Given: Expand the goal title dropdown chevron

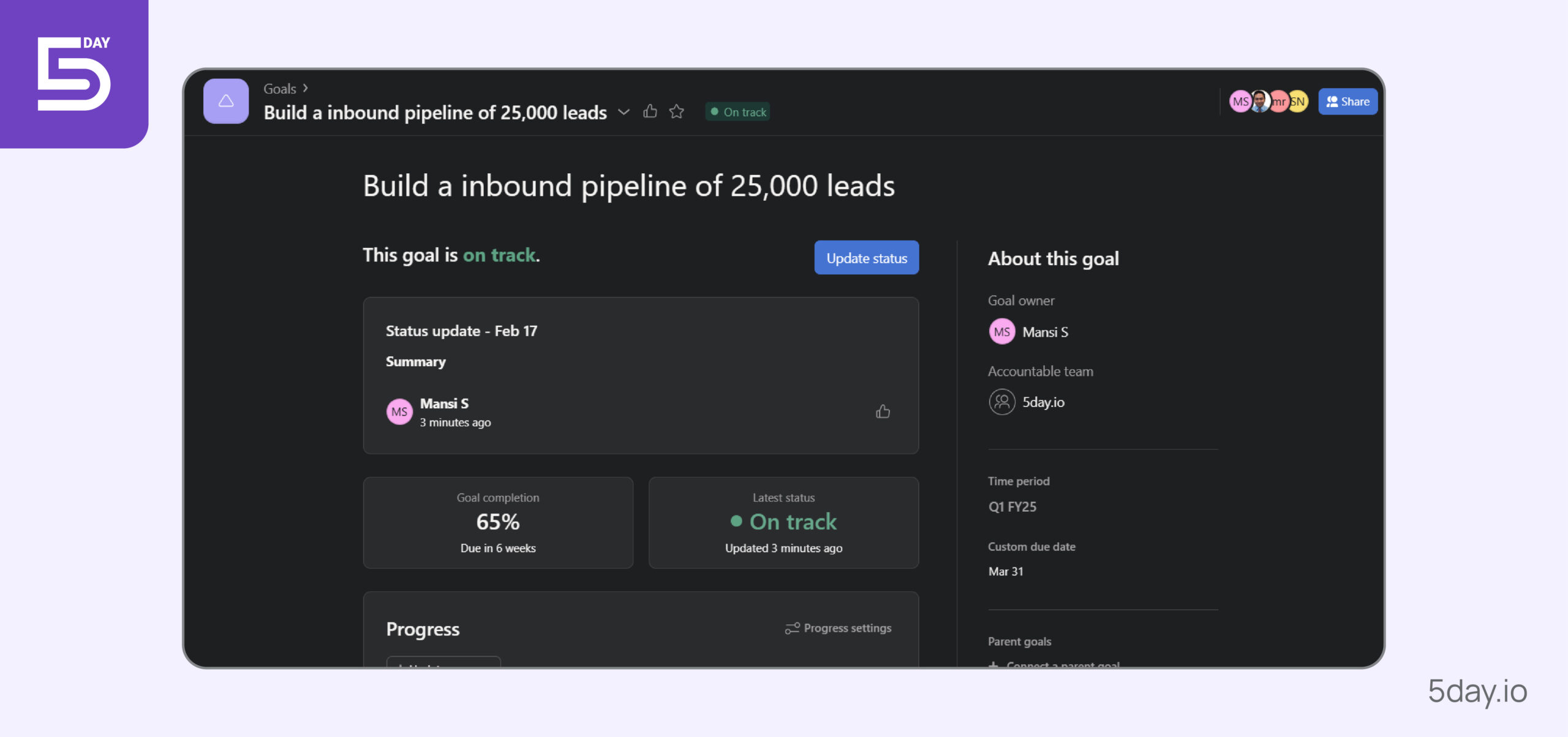Looking at the screenshot, I should tap(624, 110).
